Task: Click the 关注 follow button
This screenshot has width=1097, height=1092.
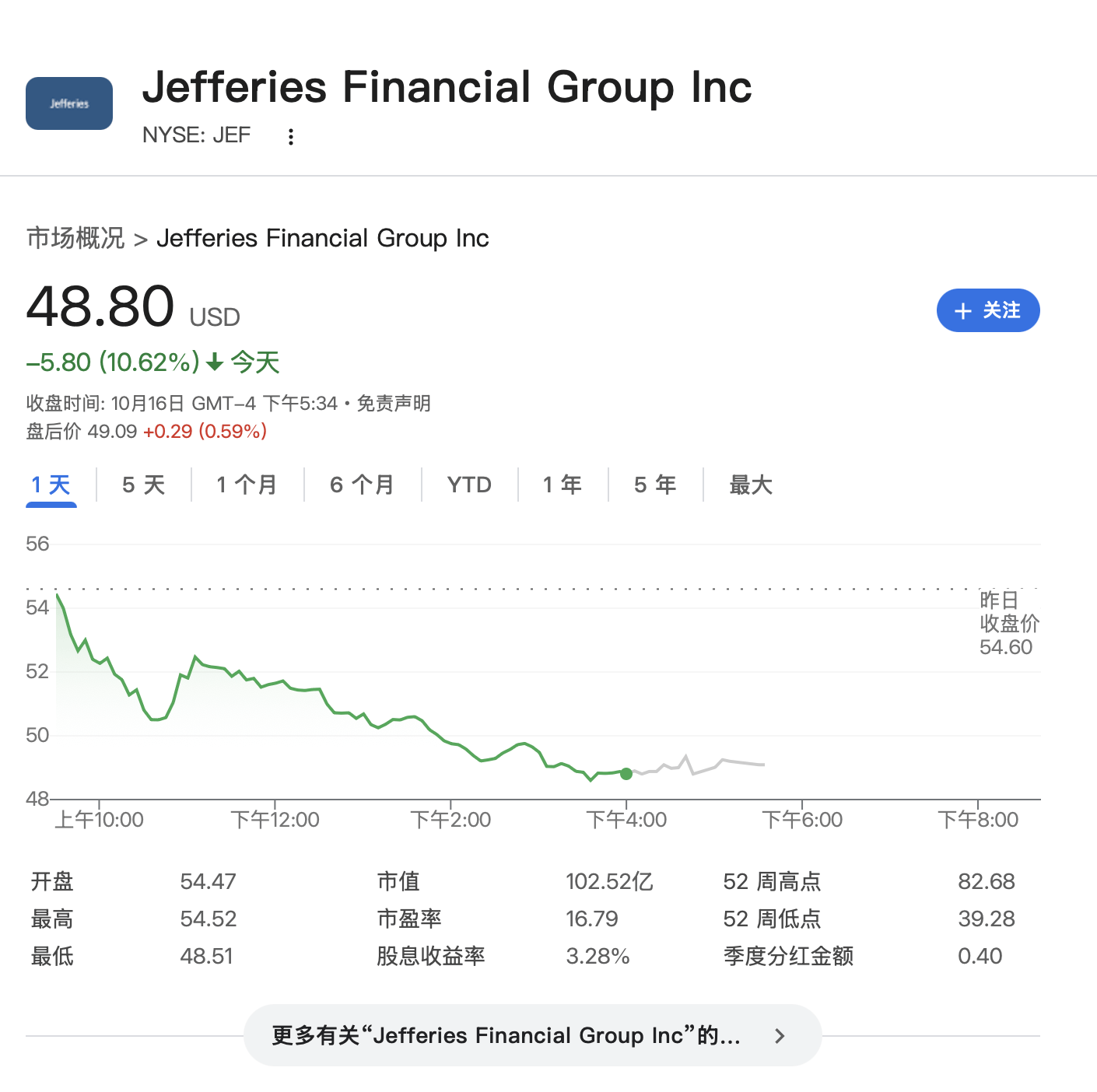Action: [x=987, y=310]
